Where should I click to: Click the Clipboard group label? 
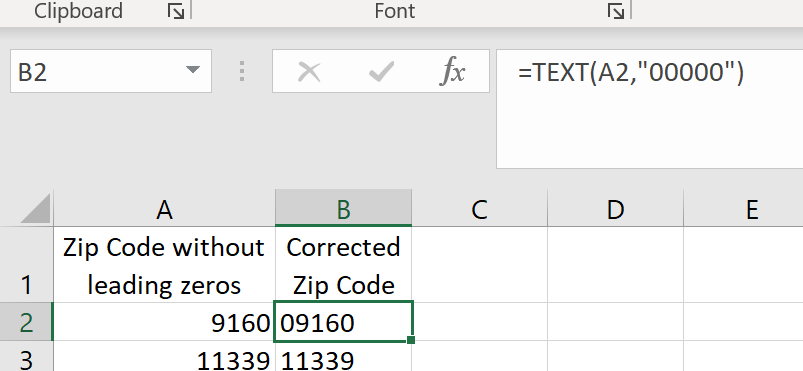click(x=78, y=11)
